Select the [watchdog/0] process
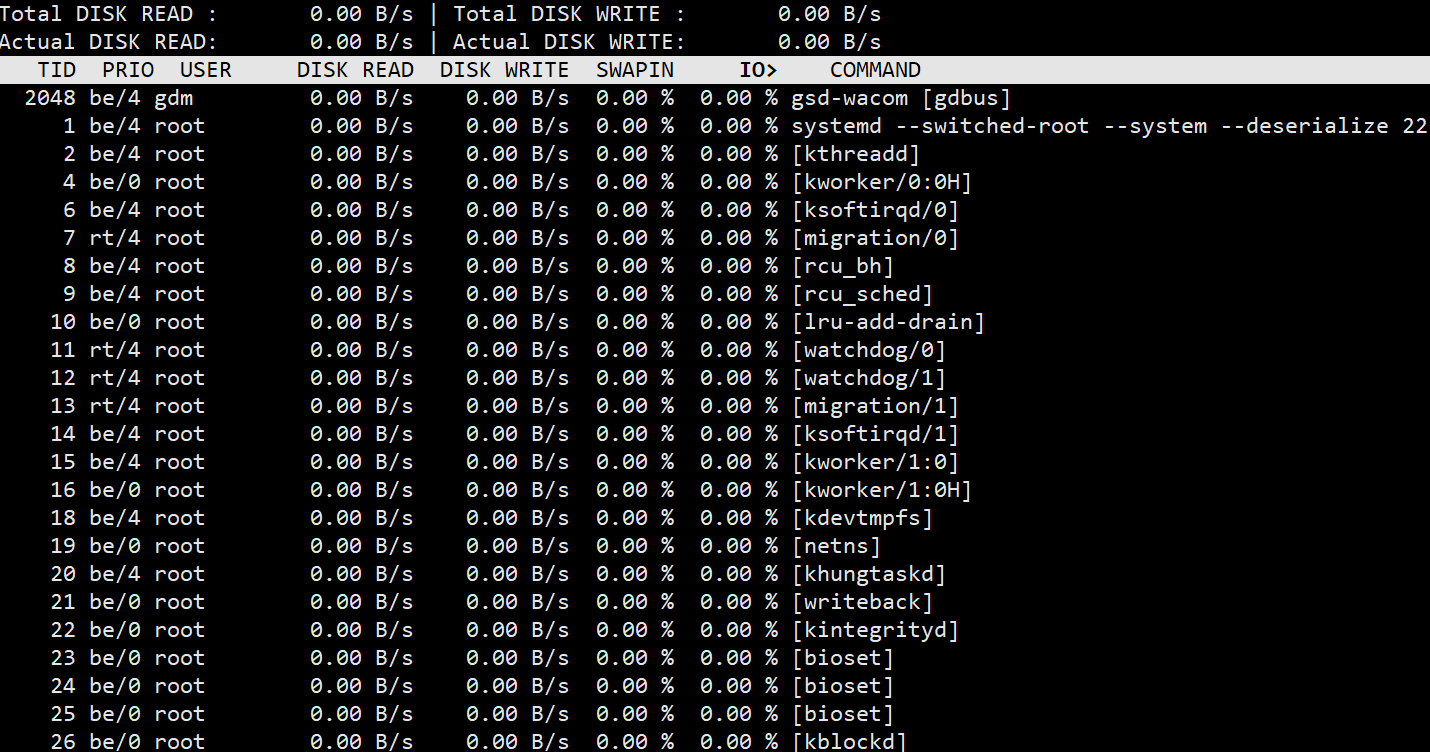This screenshot has width=1430, height=752. (868, 350)
